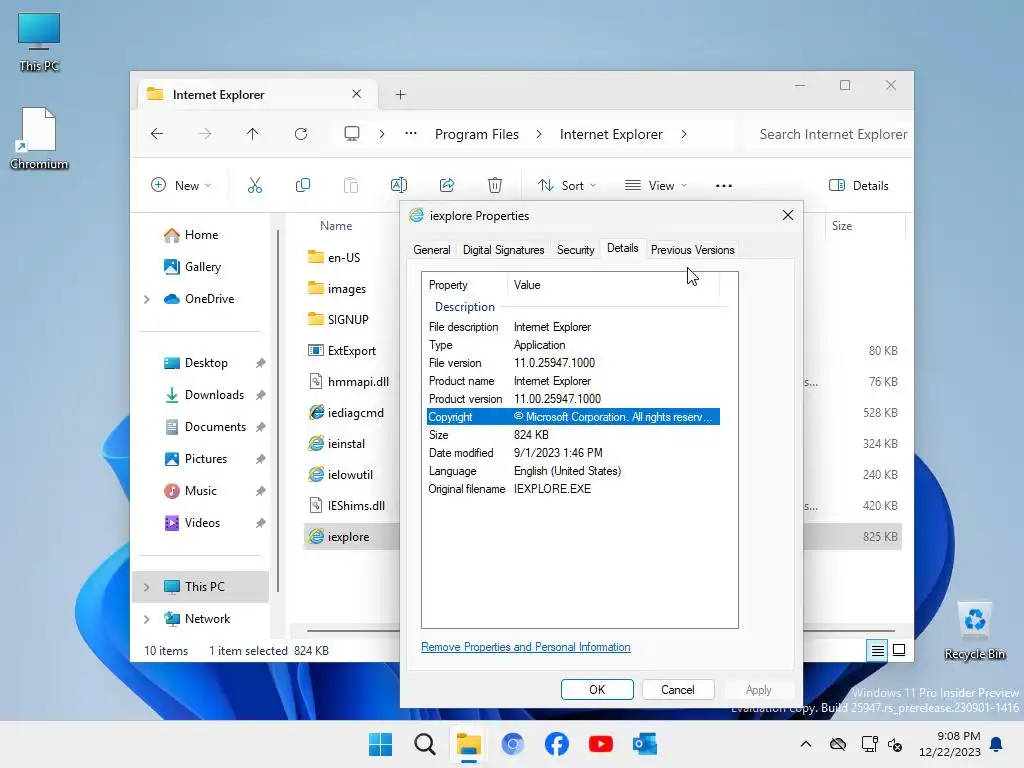This screenshot has width=1024, height=768.
Task: Click the Share icon in toolbar
Action: coord(447,185)
